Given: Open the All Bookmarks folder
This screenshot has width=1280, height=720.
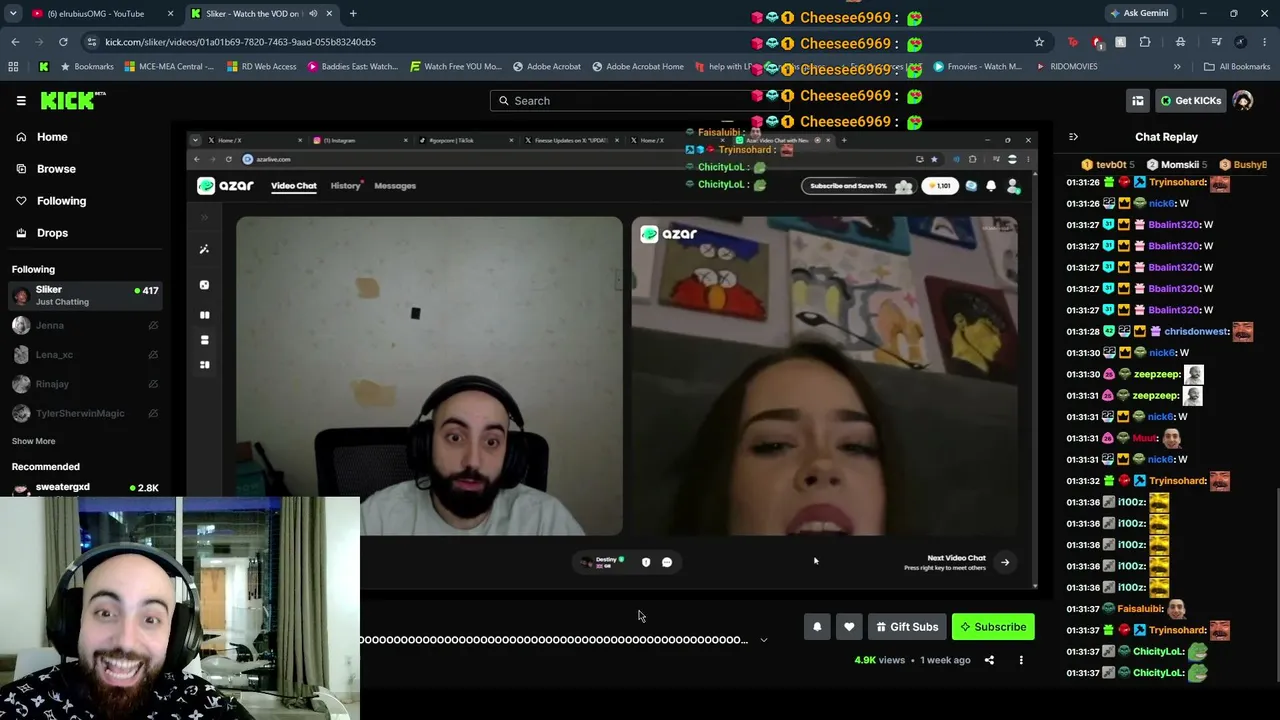Looking at the screenshot, I should pyautogui.click(x=1237, y=66).
